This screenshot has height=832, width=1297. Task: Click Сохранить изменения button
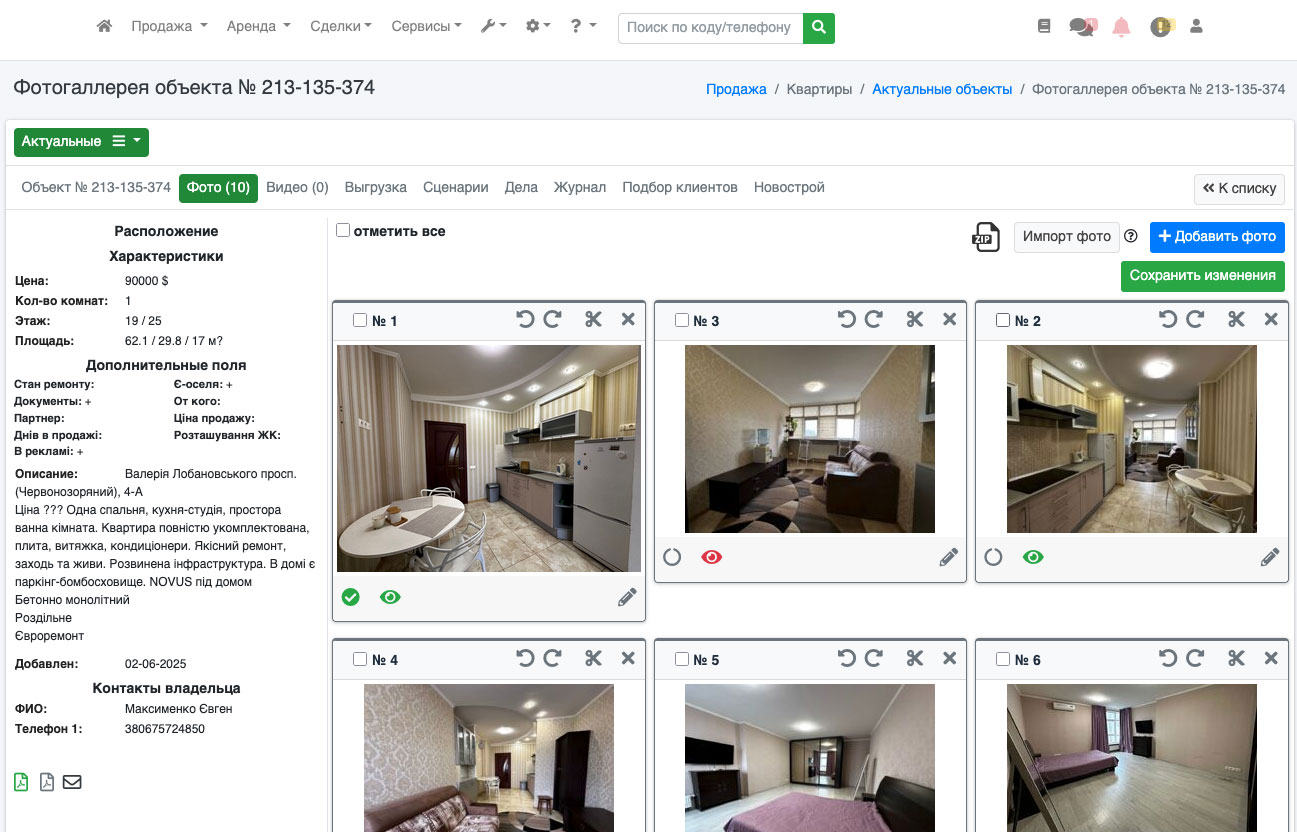pos(1203,276)
